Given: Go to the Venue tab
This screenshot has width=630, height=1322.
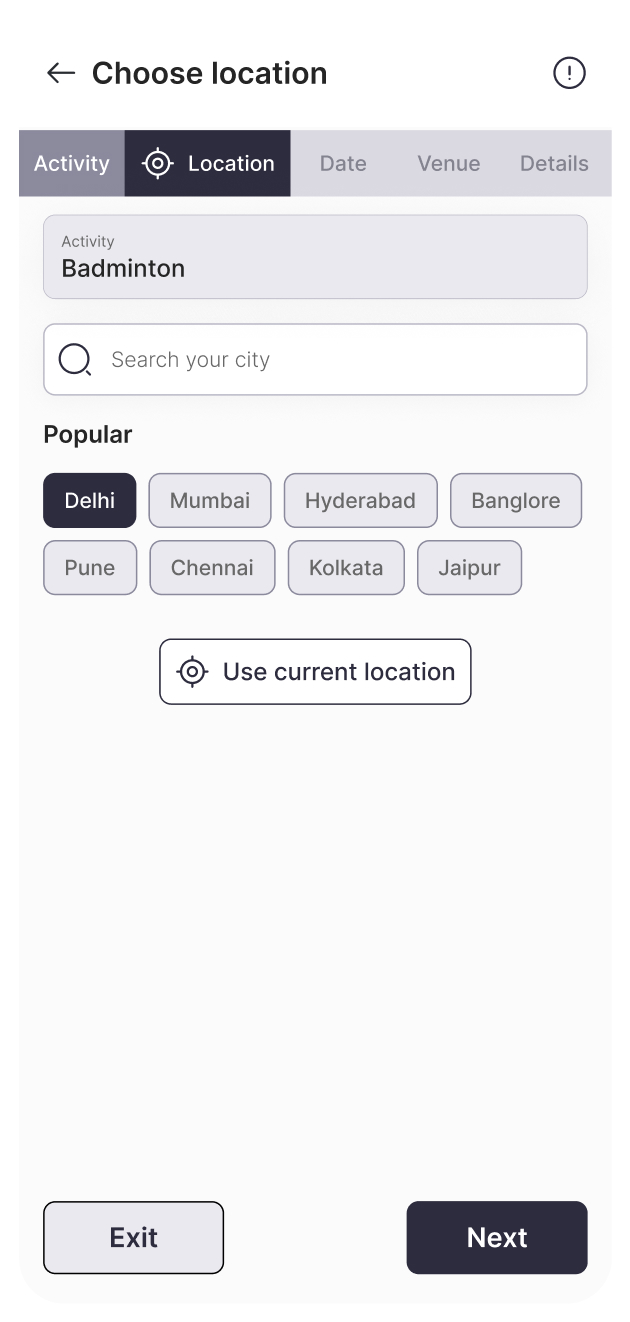Looking at the screenshot, I should (x=449, y=163).
